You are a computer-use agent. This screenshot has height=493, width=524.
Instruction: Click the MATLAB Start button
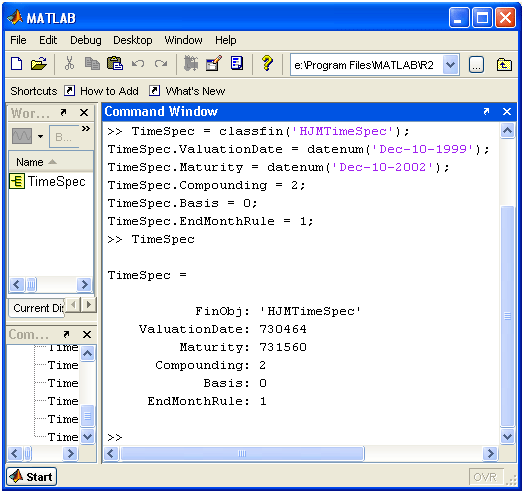(x=31, y=477)
